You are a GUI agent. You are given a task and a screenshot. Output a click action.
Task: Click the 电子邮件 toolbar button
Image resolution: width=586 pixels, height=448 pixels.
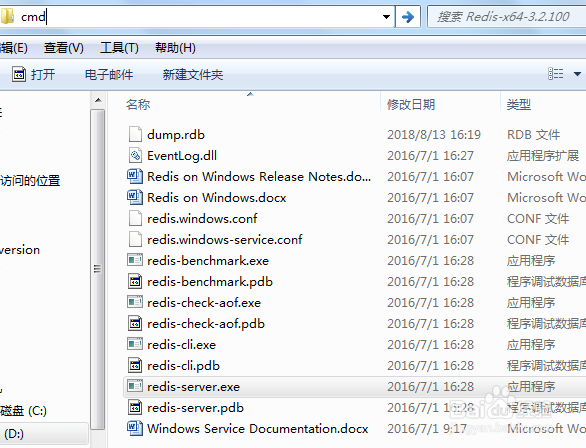(x=109, y=74)
